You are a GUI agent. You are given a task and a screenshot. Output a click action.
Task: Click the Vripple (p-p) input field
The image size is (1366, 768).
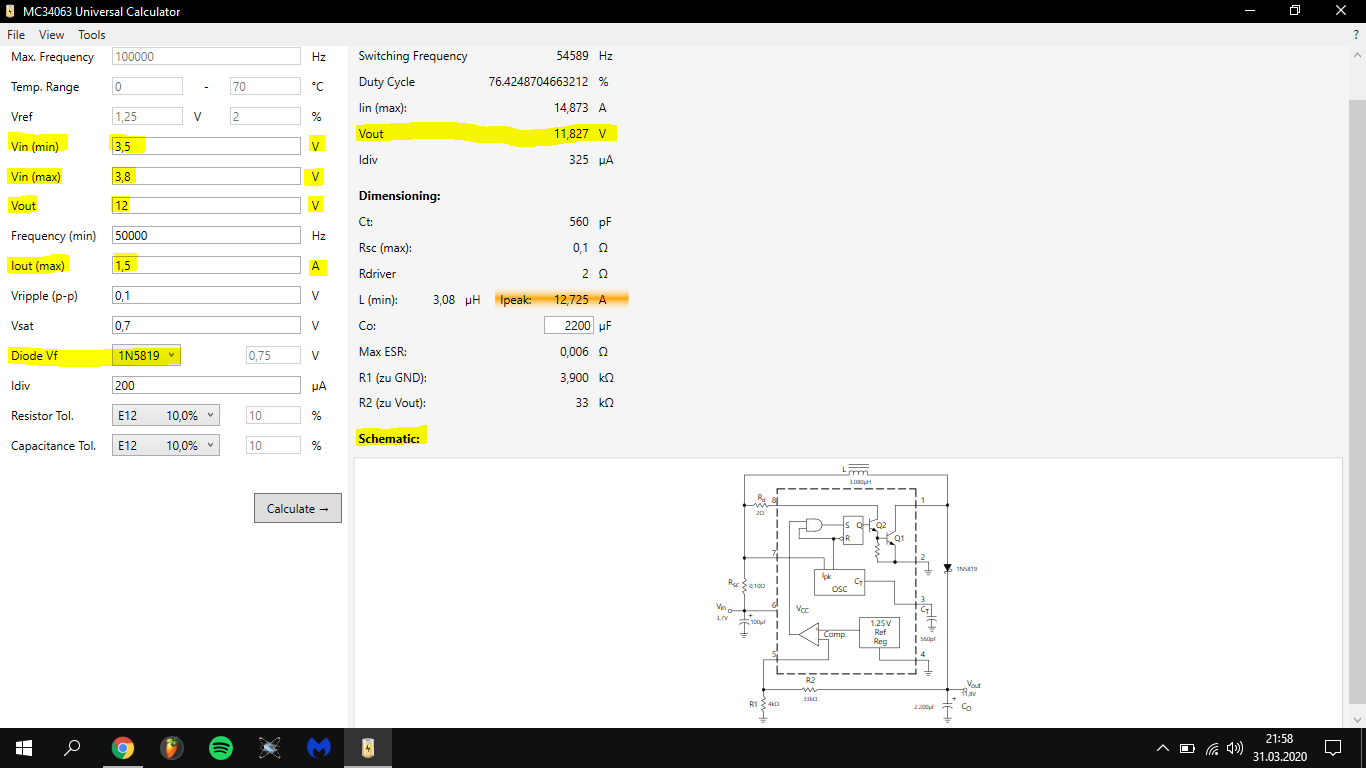(206, 296)
